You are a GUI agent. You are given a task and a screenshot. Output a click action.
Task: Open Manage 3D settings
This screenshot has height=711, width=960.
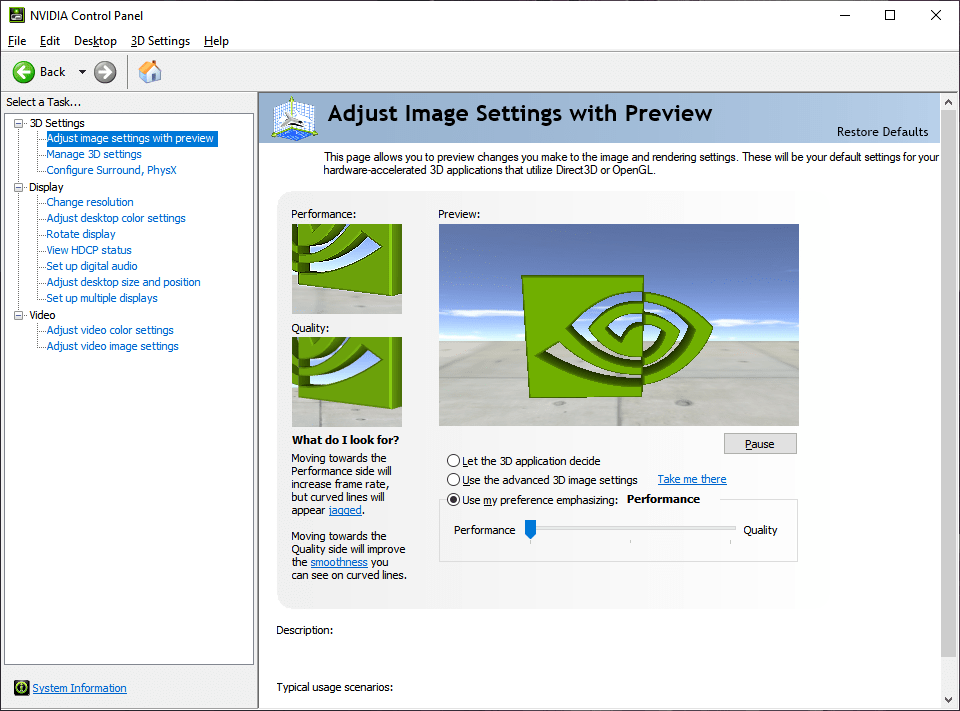[94, 154]
